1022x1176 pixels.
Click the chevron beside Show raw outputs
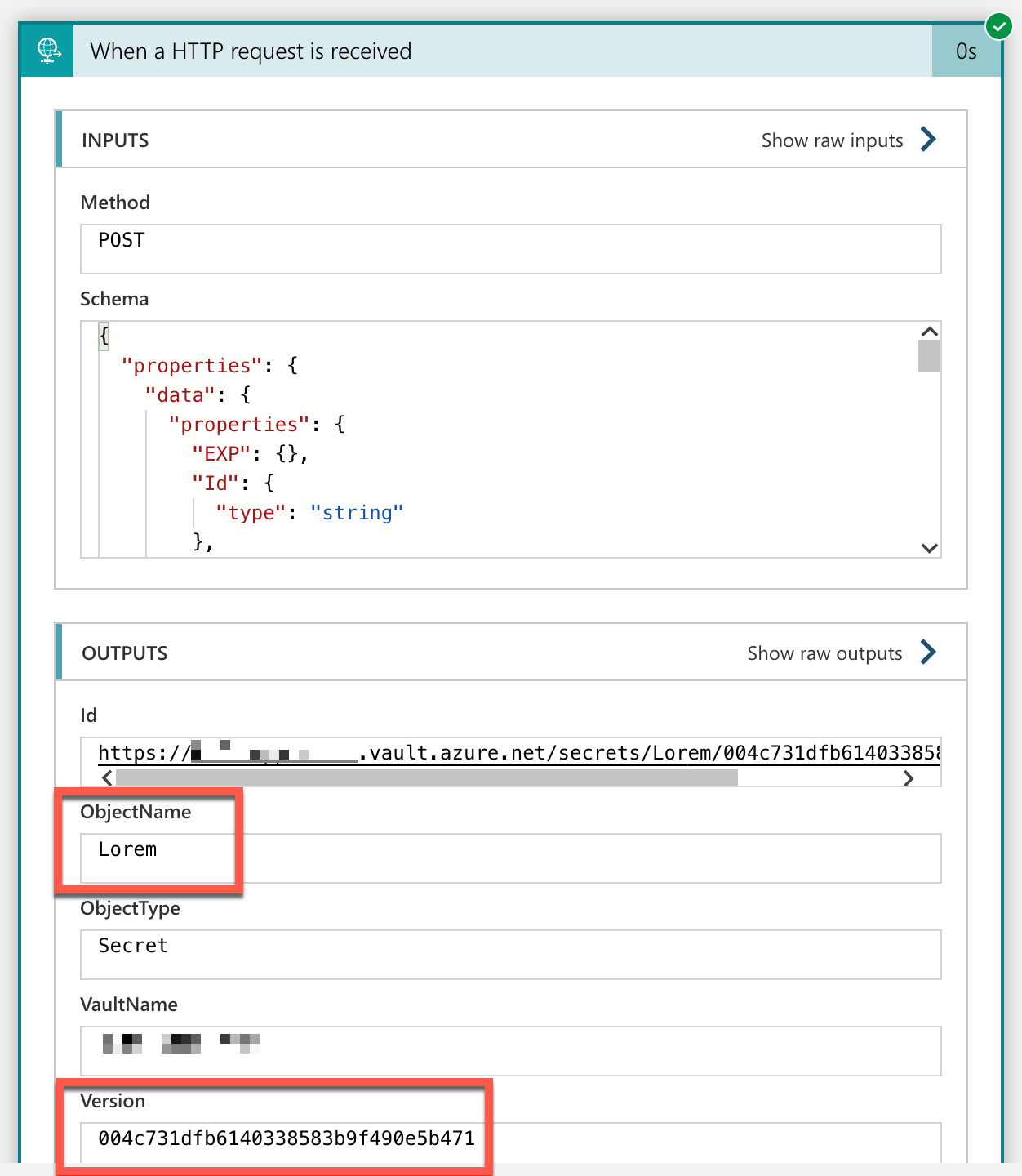[928, 653]
